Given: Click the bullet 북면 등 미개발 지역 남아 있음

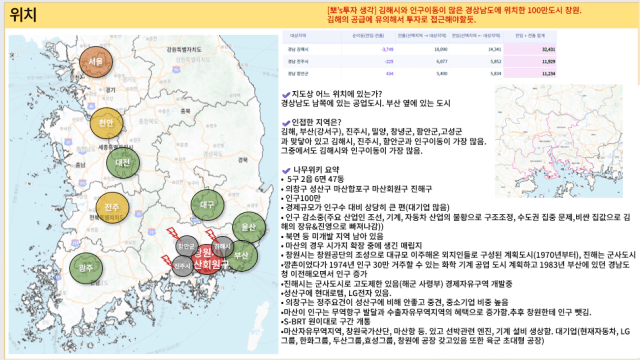Looking at the screenshot, I should 332,236.
